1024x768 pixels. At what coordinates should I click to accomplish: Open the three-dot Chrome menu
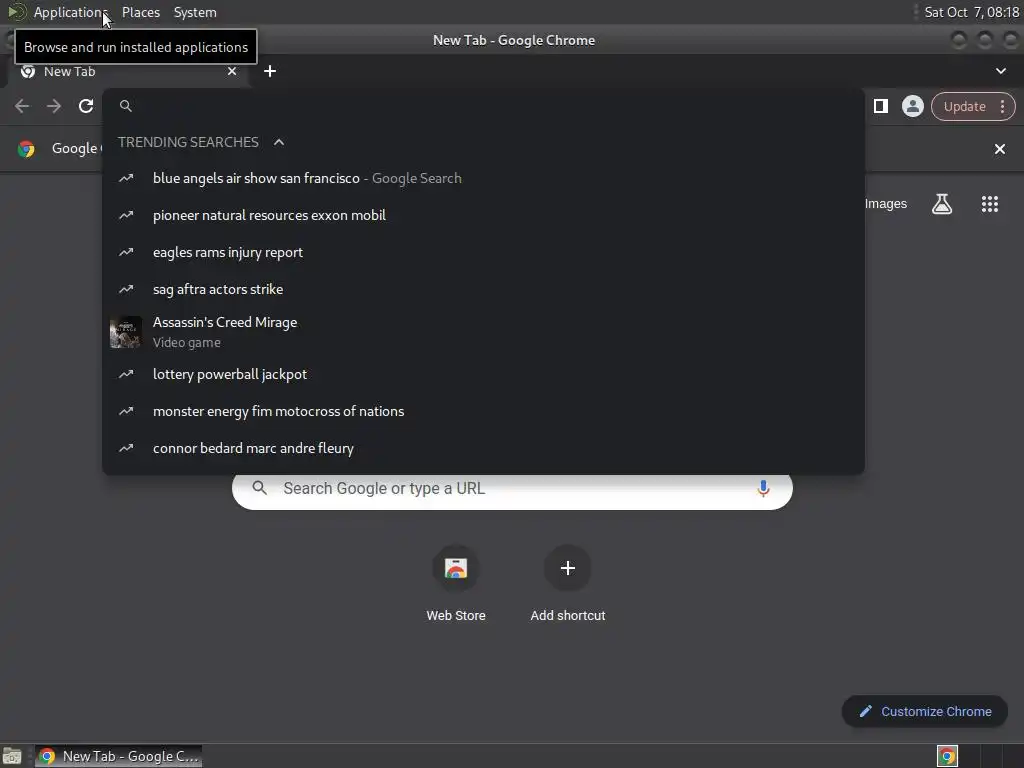click(x=1002, y=106)
